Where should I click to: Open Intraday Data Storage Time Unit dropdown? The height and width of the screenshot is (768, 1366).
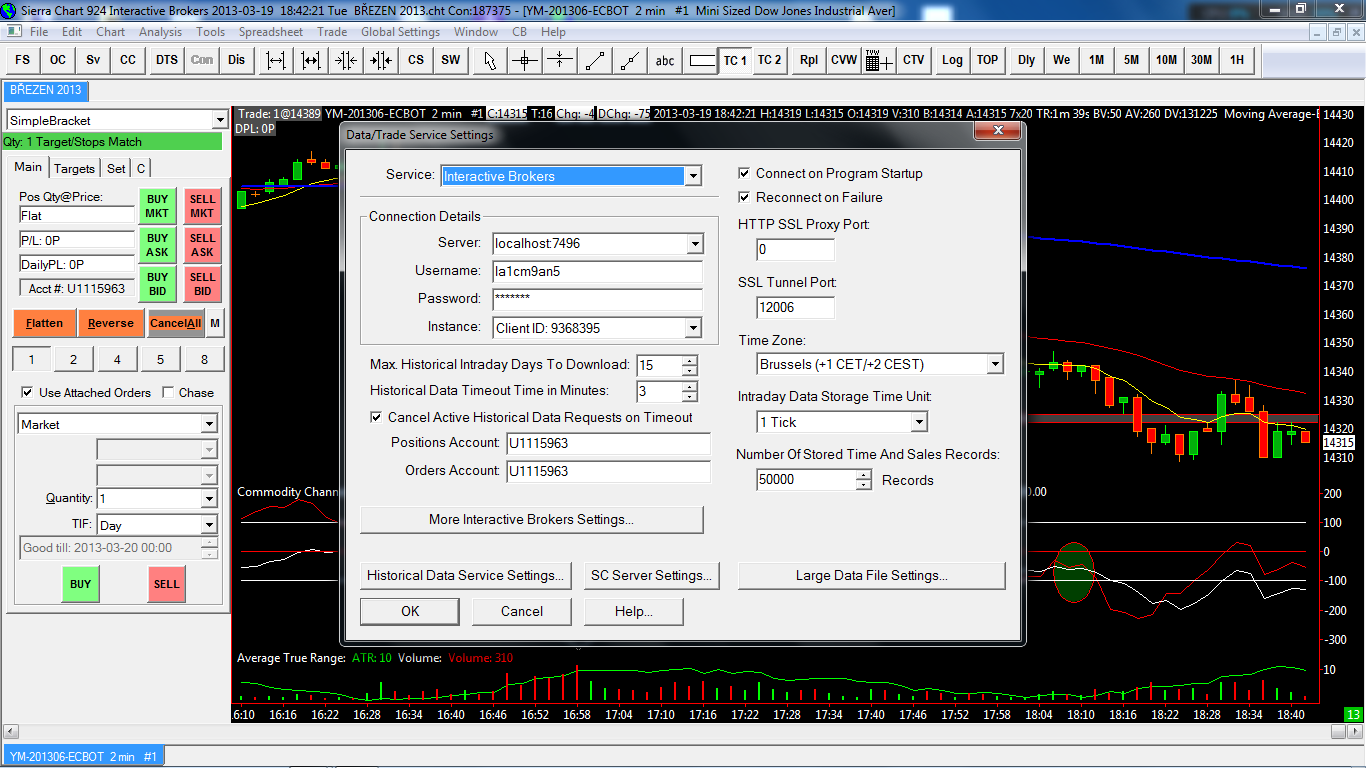[x=919, y=422]
